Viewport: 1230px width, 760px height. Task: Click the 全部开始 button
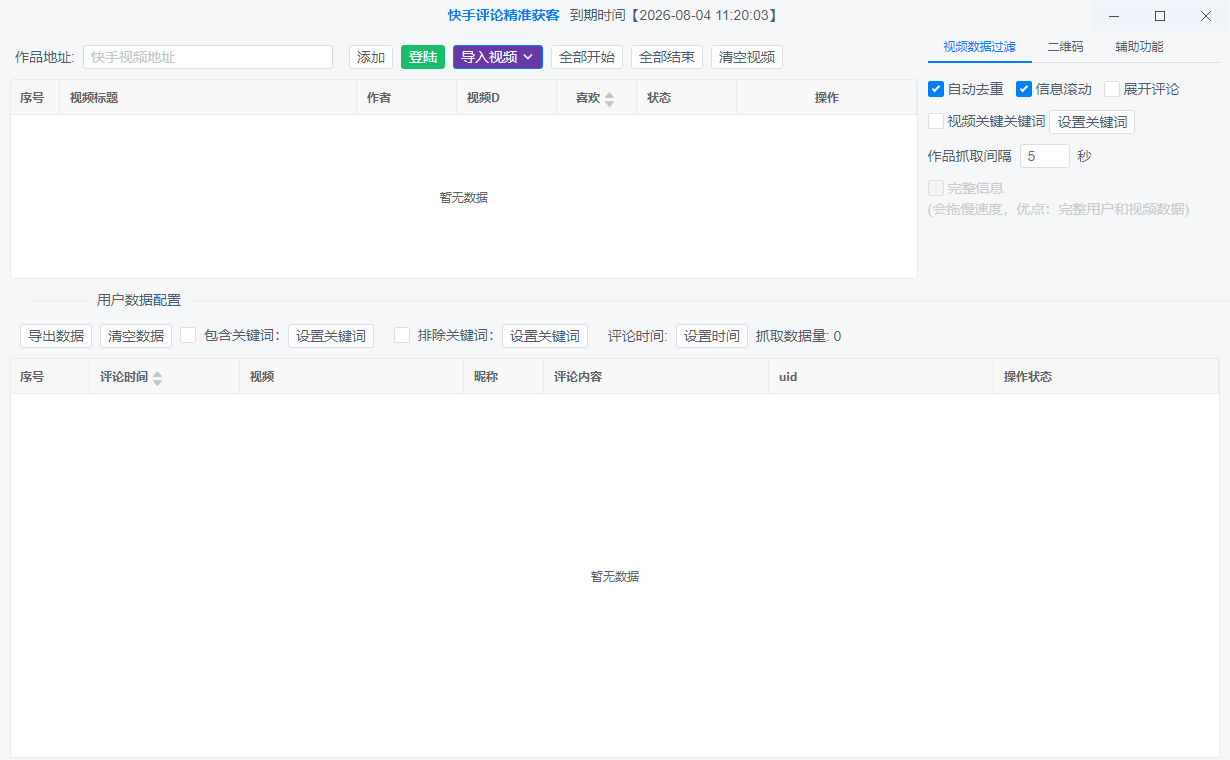pyautogui.click(x=587, y=57)
